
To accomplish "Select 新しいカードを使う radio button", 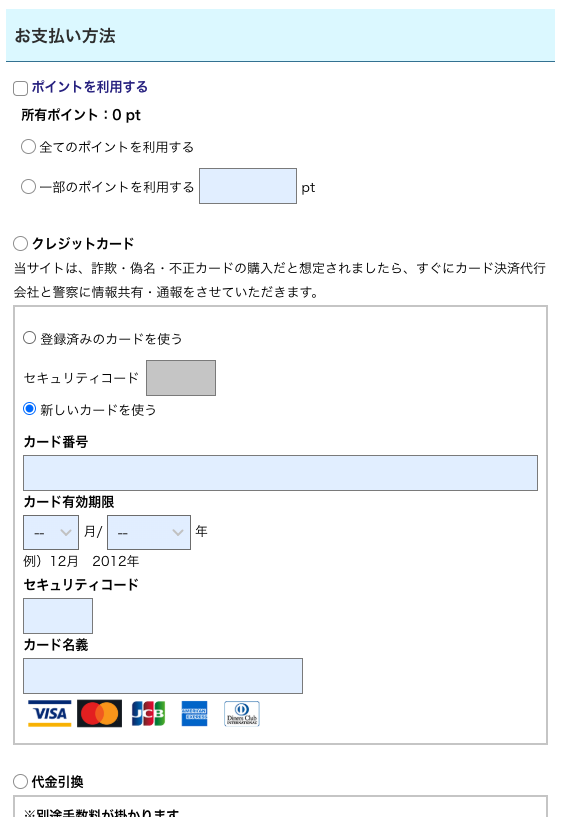I will [30, 409].
